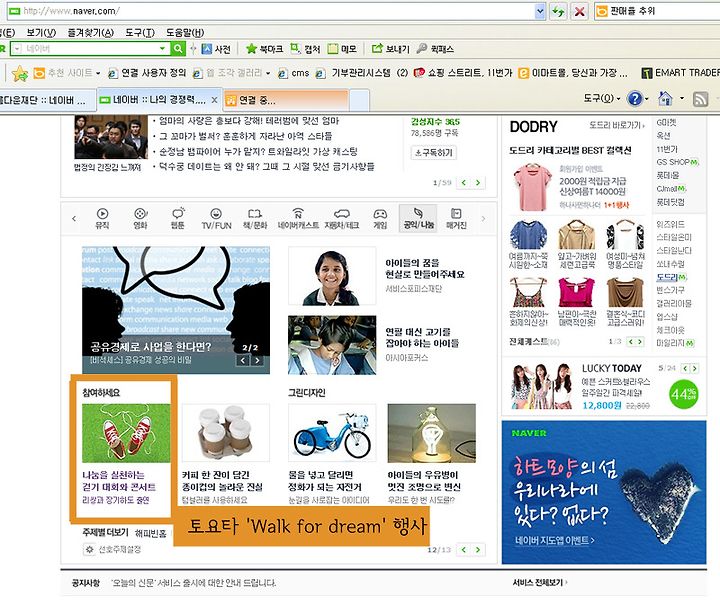This screenshot has width=720, height=605.
Task: Click the blue tricycle thumbnail
Action: [x=332, y=433]
